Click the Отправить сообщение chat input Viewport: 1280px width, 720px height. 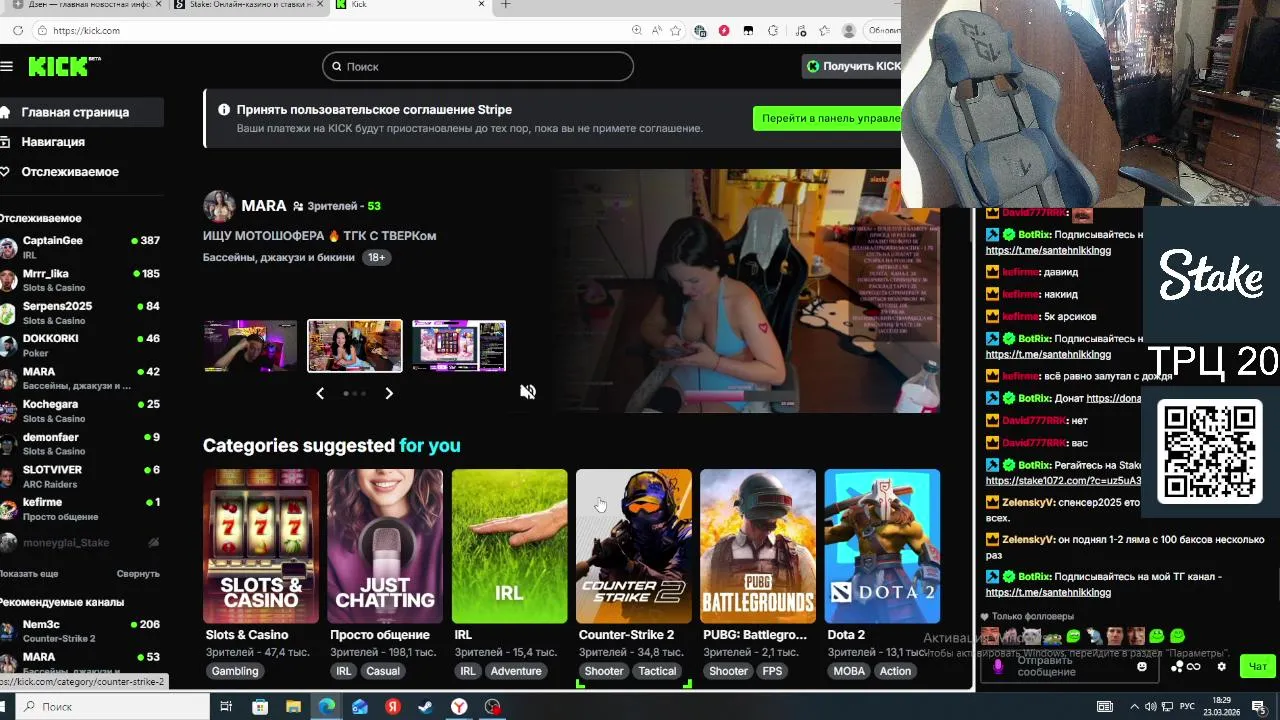(x=1070, y=667)
